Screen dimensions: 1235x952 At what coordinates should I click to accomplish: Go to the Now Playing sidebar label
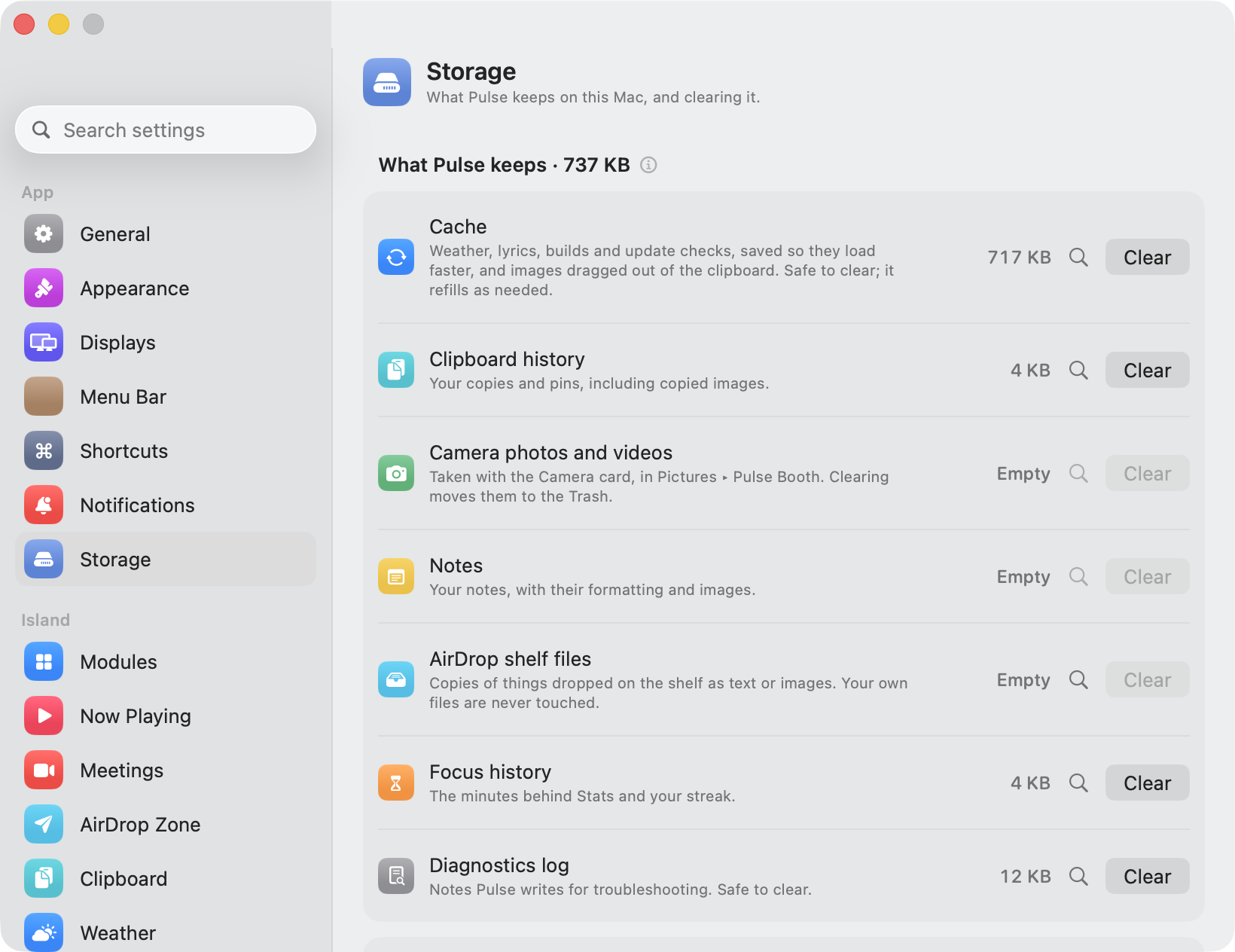click(136, 716)
